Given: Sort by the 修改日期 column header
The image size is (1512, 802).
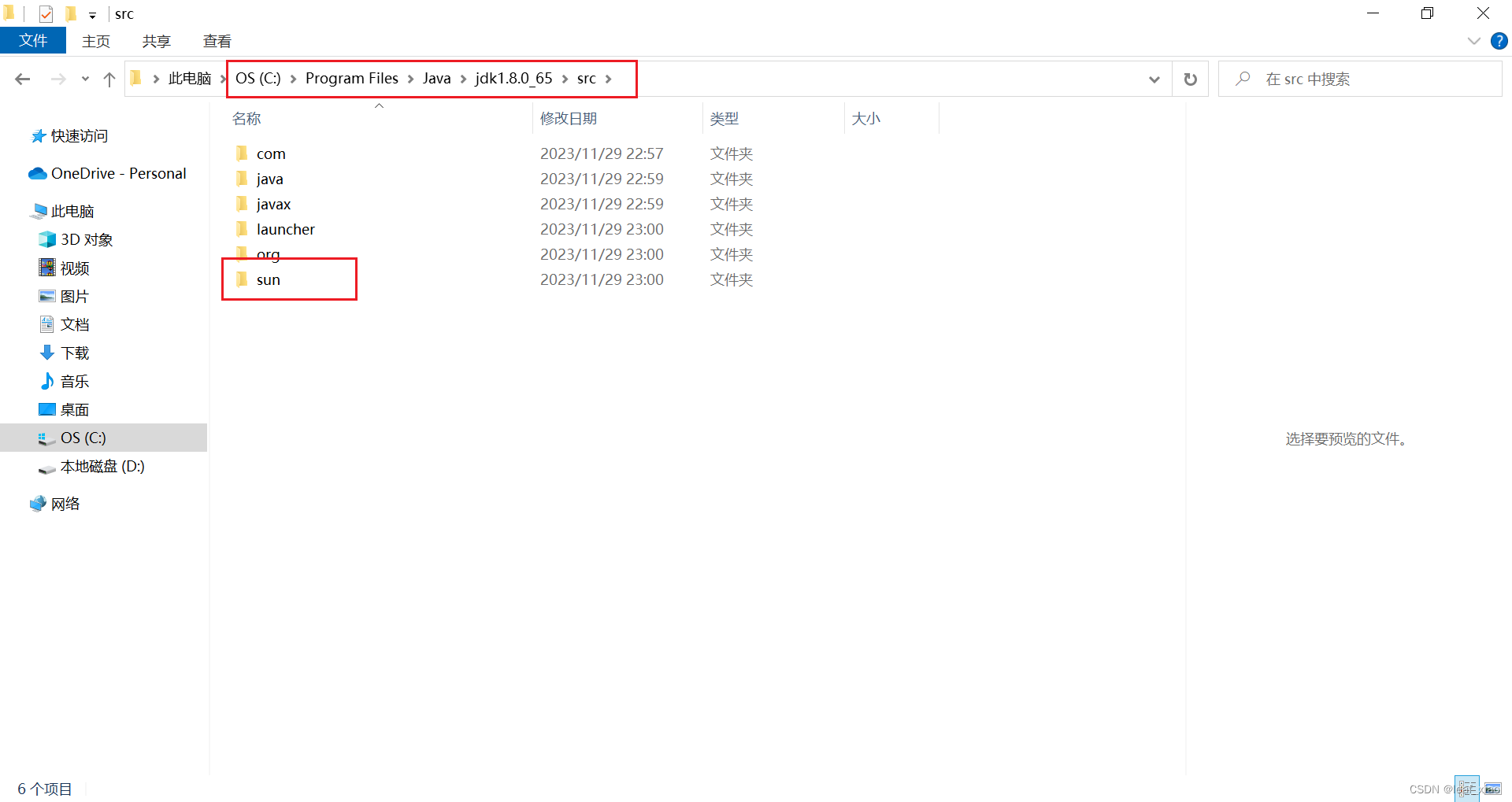Looking at the screenshot, I should pos(569,119).
